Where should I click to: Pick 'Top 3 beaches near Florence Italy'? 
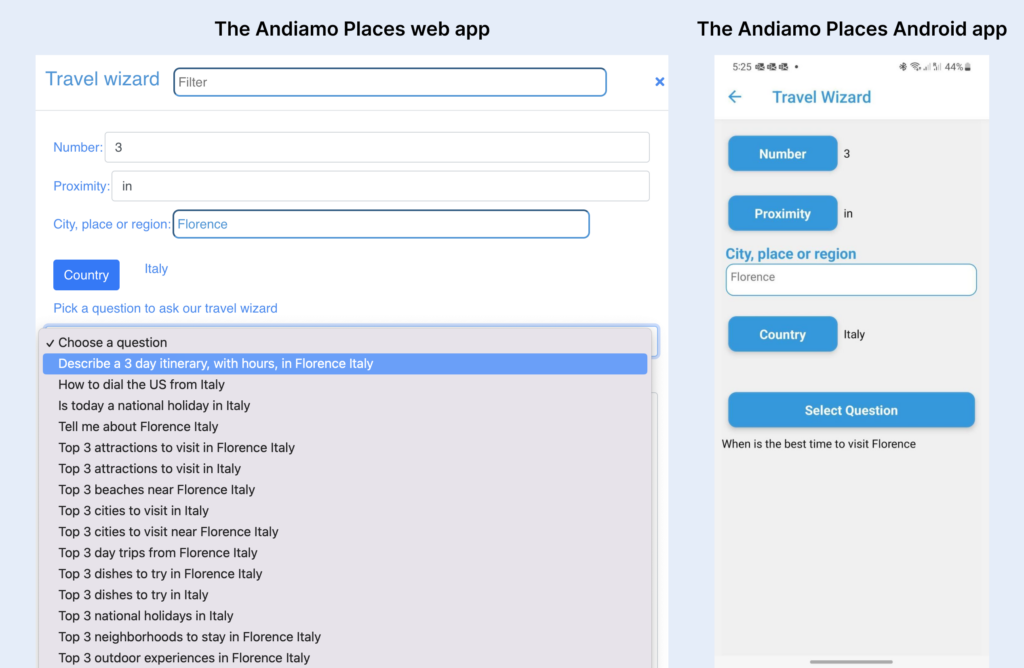tap(155, 489)
